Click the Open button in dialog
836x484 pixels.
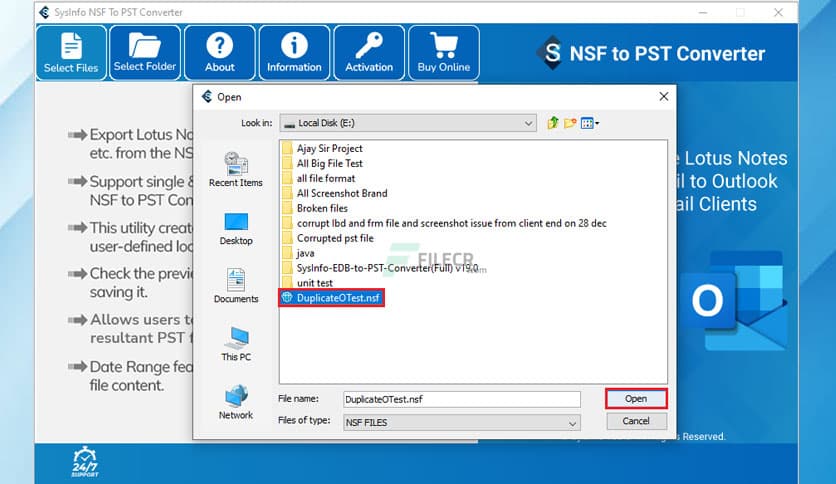pos(636,399)
